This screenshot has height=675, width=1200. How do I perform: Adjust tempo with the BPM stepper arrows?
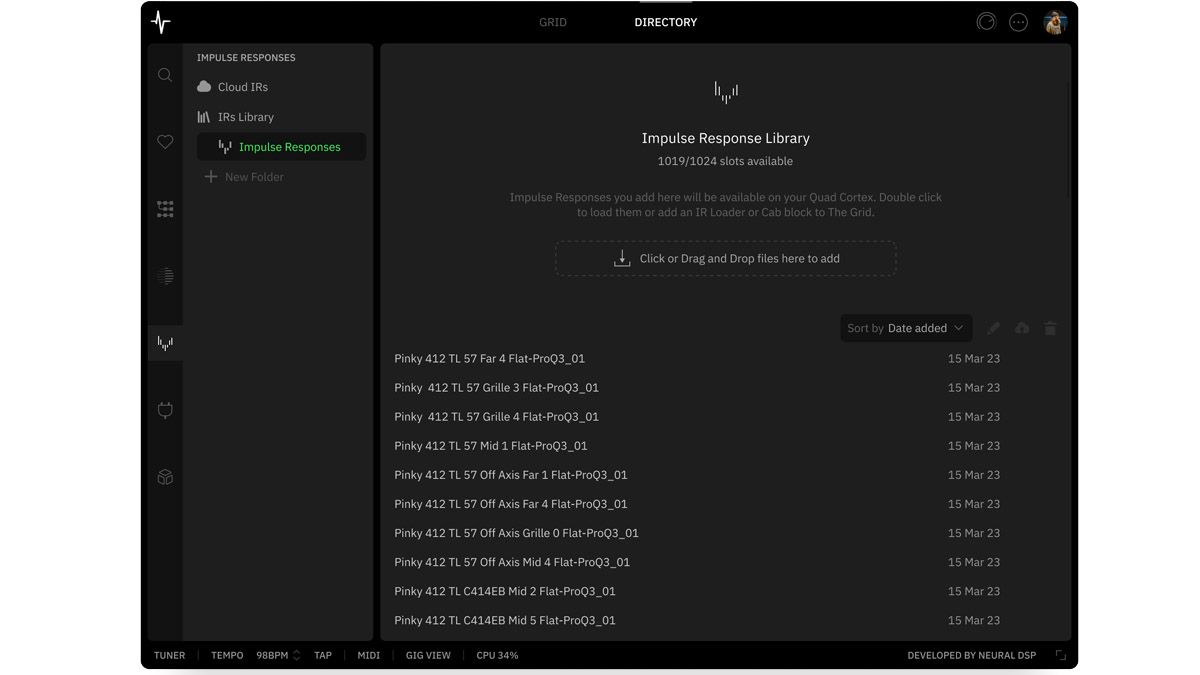[x=296, y=656]
